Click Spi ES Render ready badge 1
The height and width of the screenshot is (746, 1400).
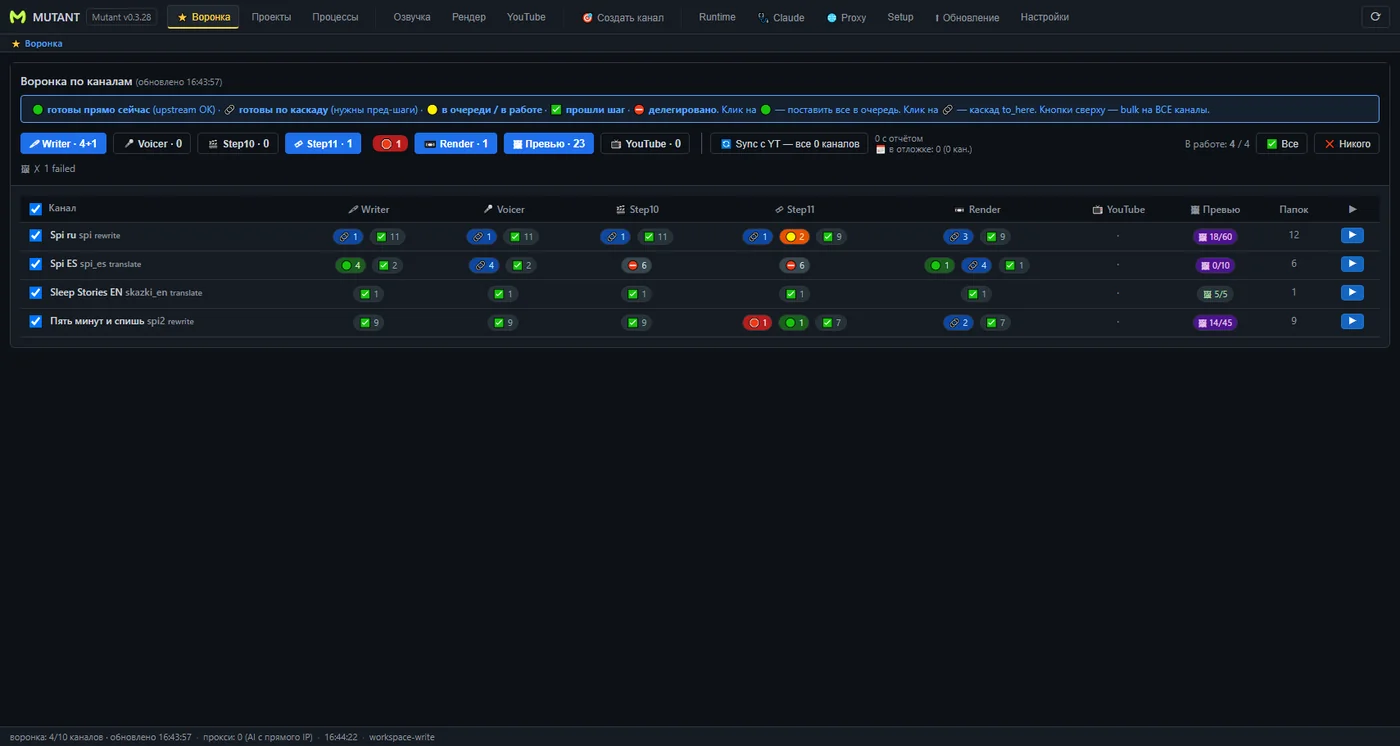pos(940,266)
